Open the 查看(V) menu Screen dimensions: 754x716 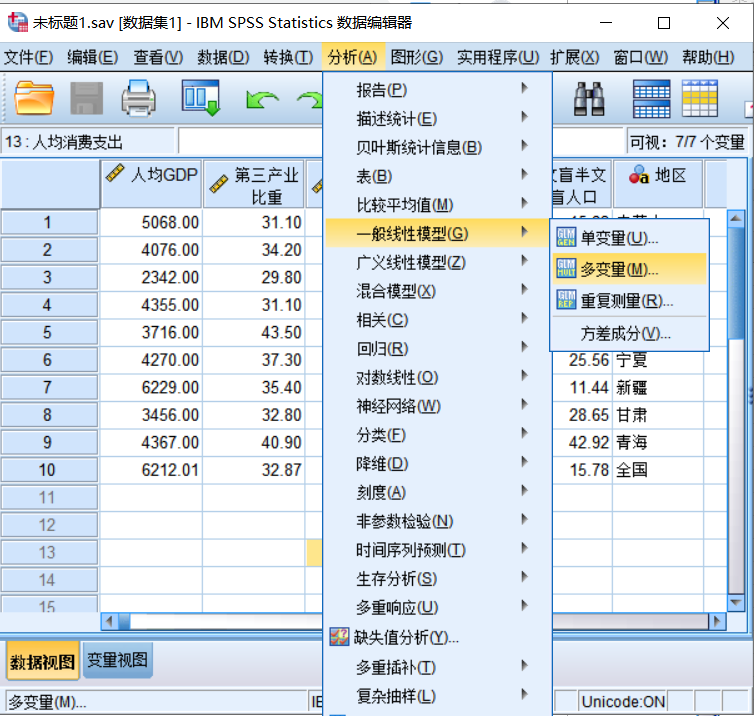[158, 58]
